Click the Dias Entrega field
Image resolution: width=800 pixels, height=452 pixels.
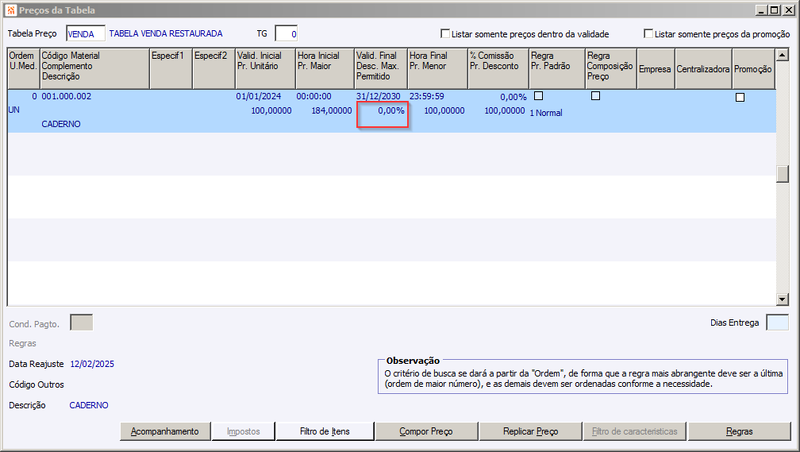[778, 323]
